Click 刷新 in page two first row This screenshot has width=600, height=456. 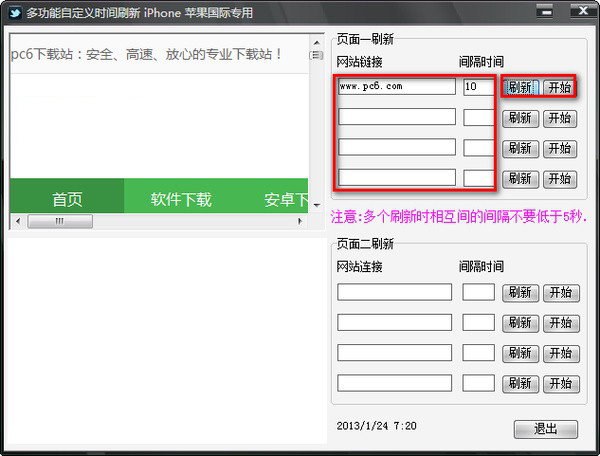point(520,293)
